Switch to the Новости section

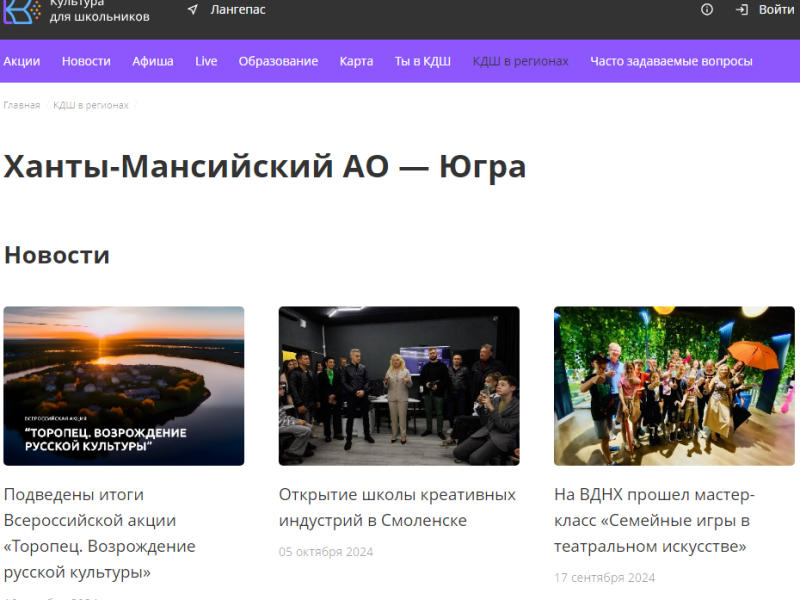coord(86,61)
